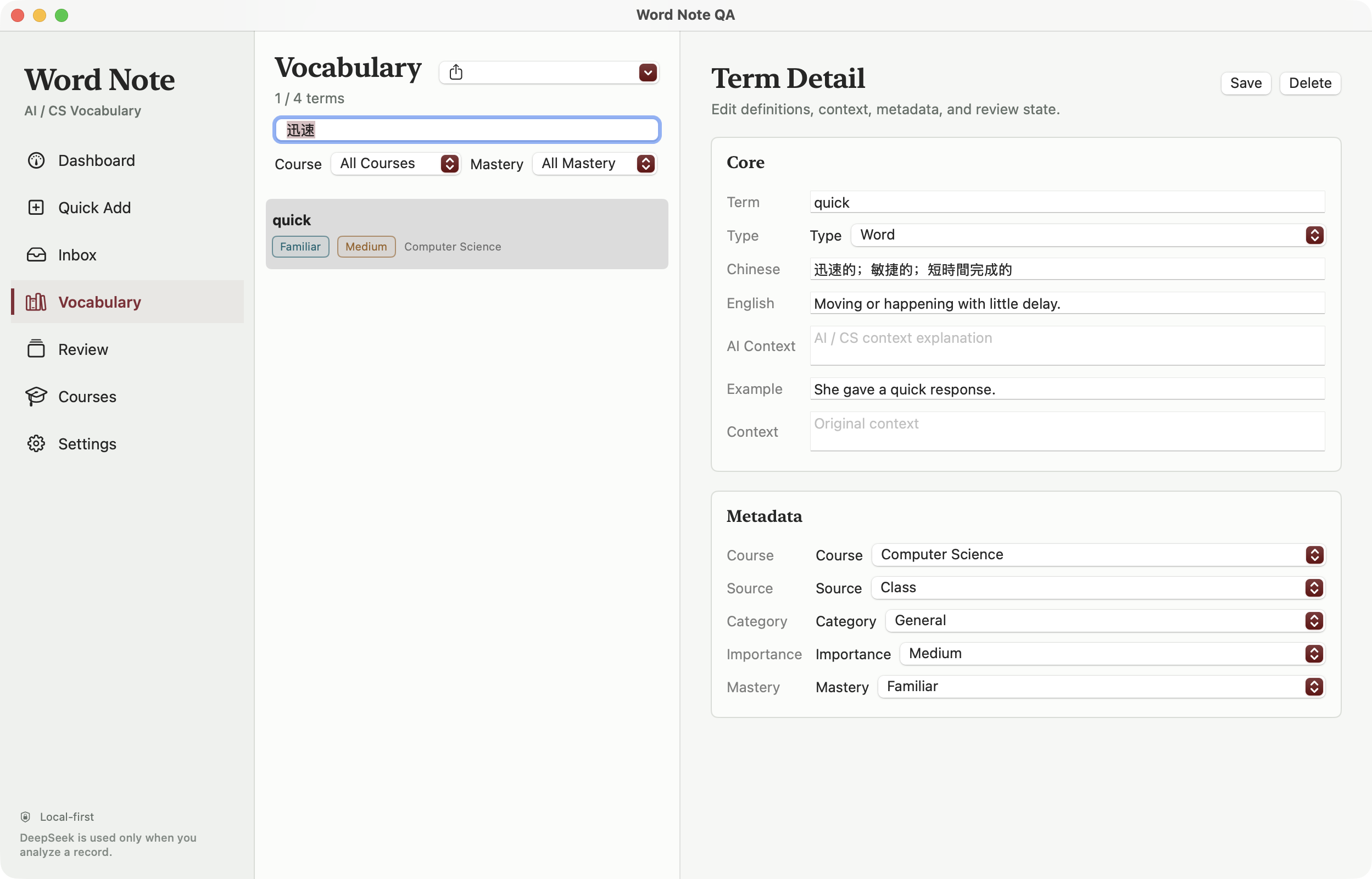Image resolution: width=1372 pixels, height=879 pixels.
Task: Open the Type dropdown set to Word
Action: (1088, 235)
